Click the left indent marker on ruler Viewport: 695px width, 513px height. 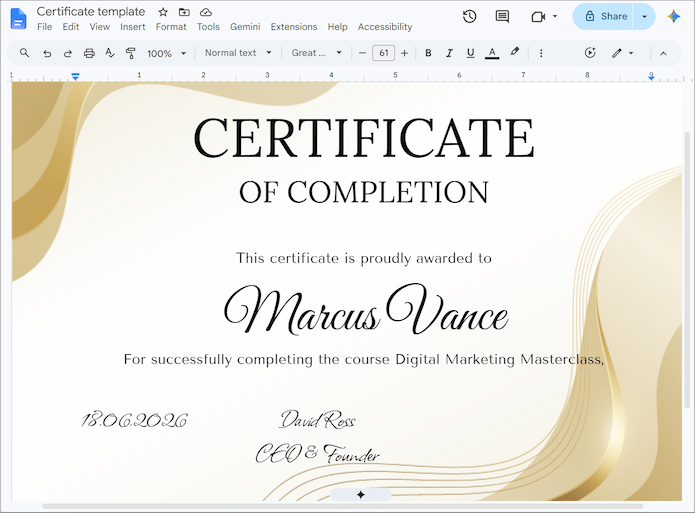pos(75,77)
